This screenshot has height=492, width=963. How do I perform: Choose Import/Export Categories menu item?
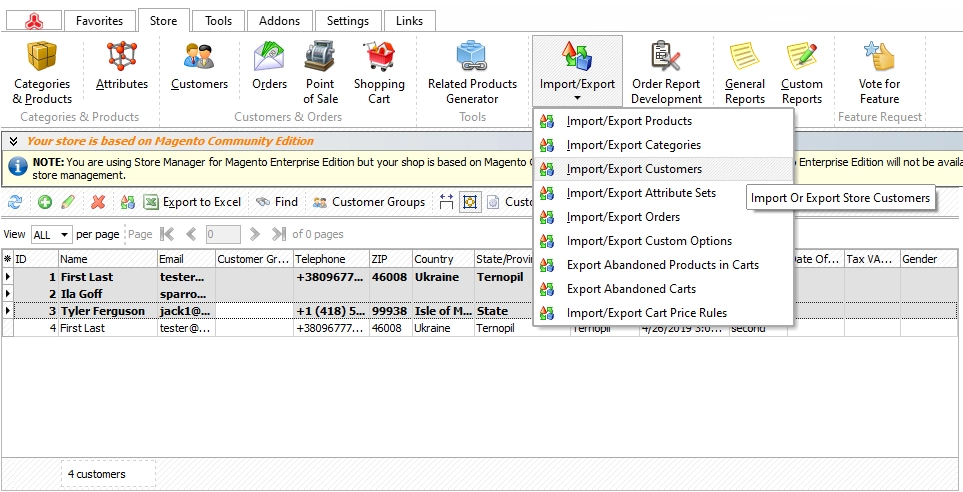click(663, 145)
